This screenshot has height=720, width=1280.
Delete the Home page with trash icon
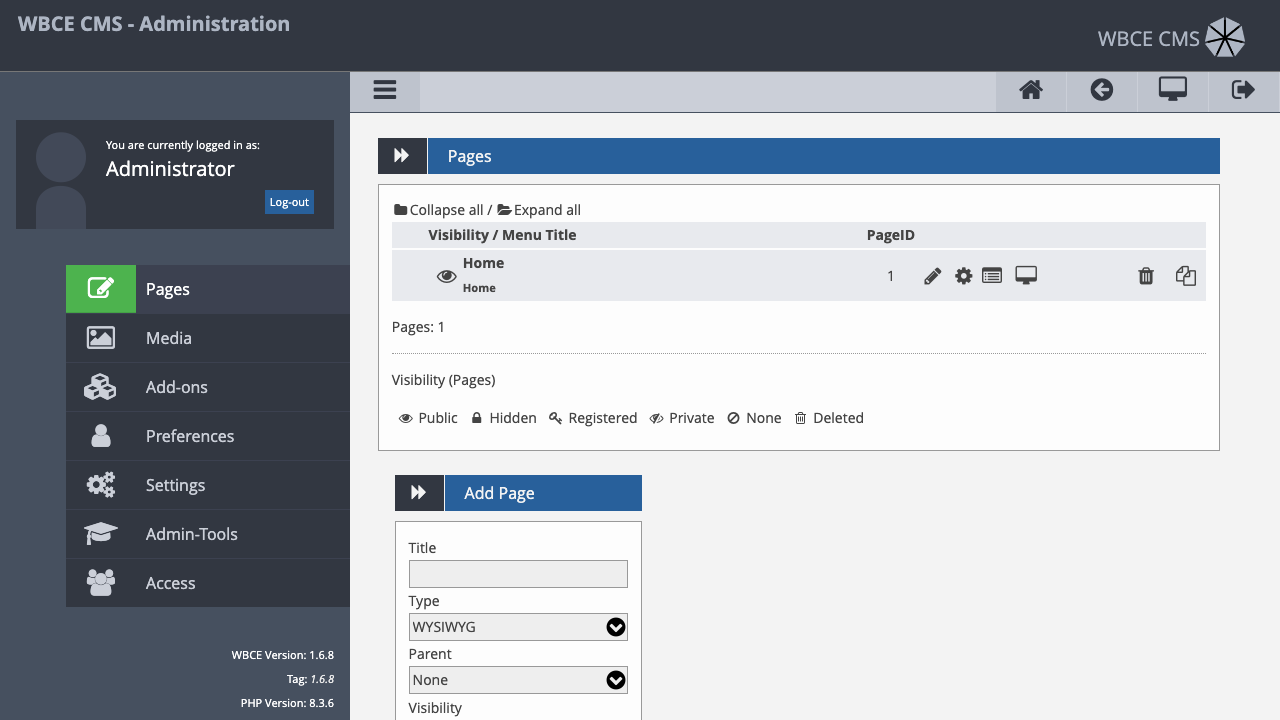[1146, 276]
